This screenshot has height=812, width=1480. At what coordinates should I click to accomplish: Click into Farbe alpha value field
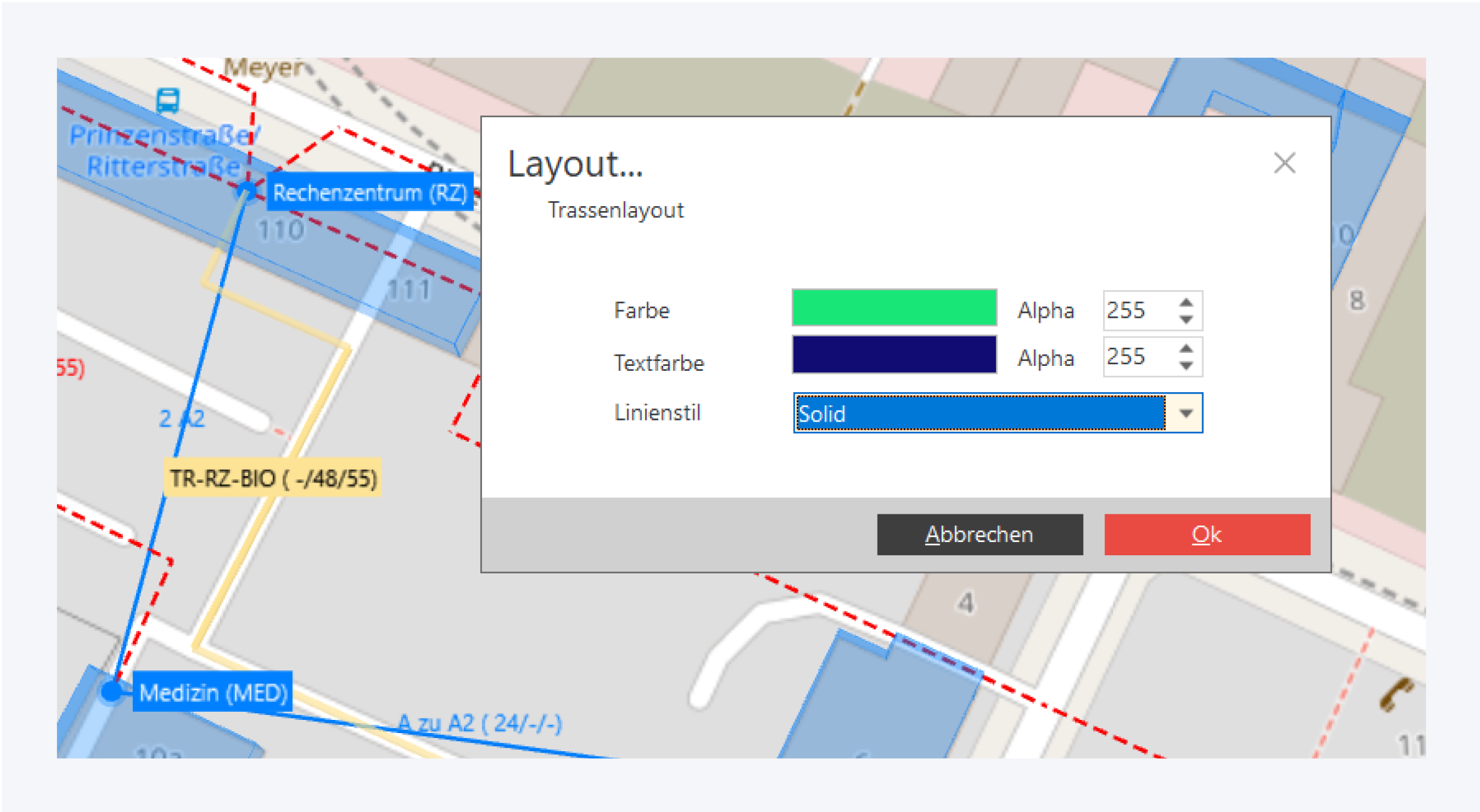(1136, 311)
